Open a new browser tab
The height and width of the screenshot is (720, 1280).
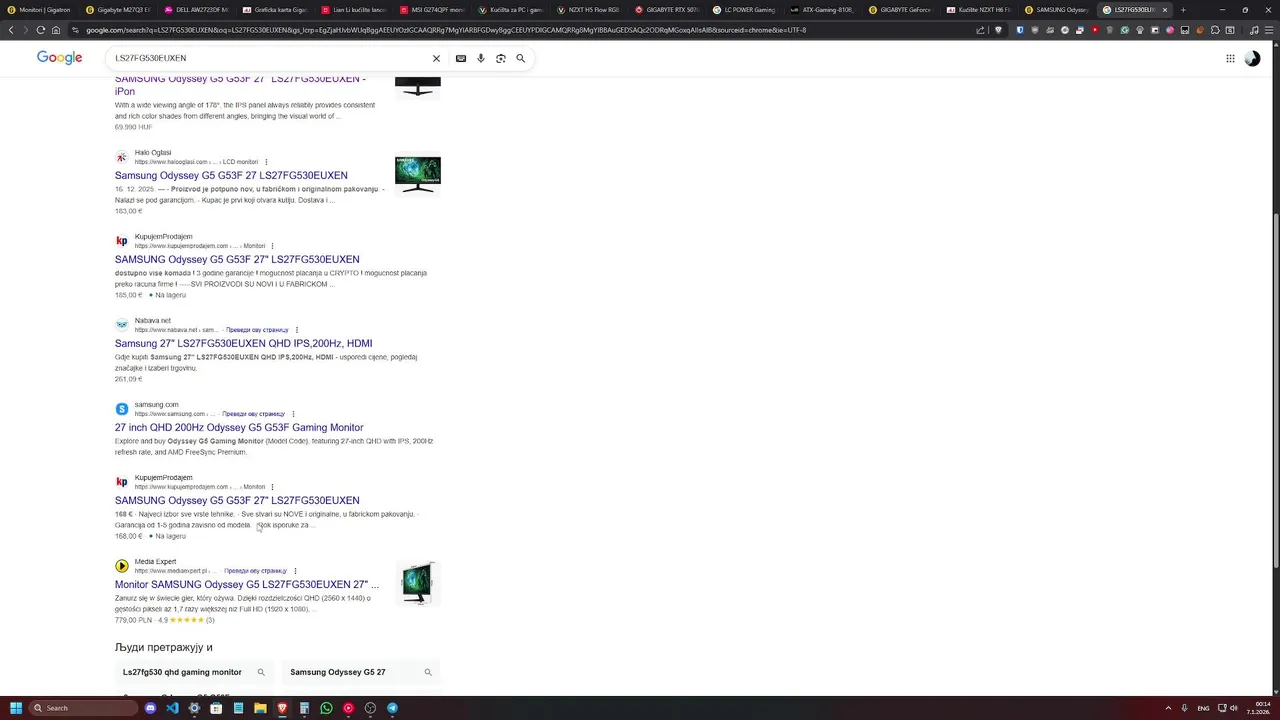pos(1183,10)
